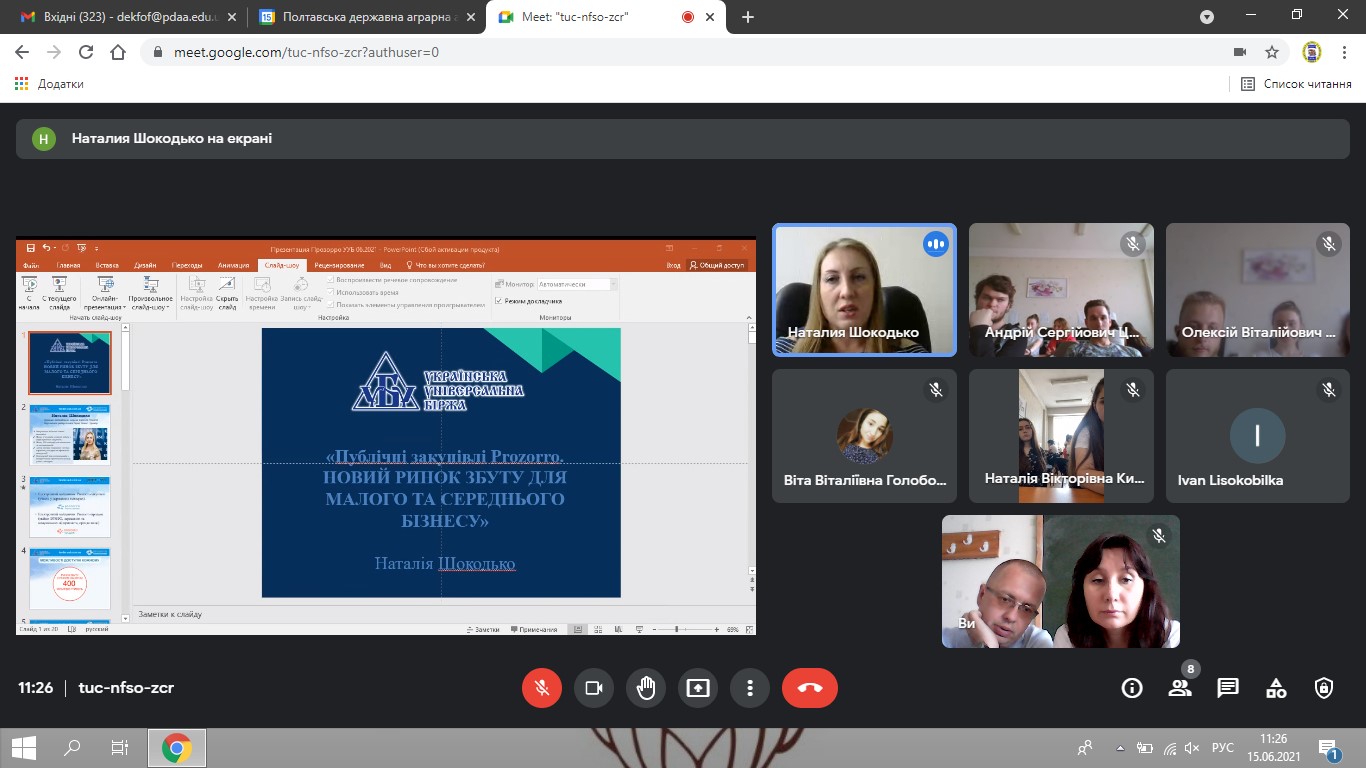
Task: Open Windows taskbar search
Action: click(x=72, y=747)
